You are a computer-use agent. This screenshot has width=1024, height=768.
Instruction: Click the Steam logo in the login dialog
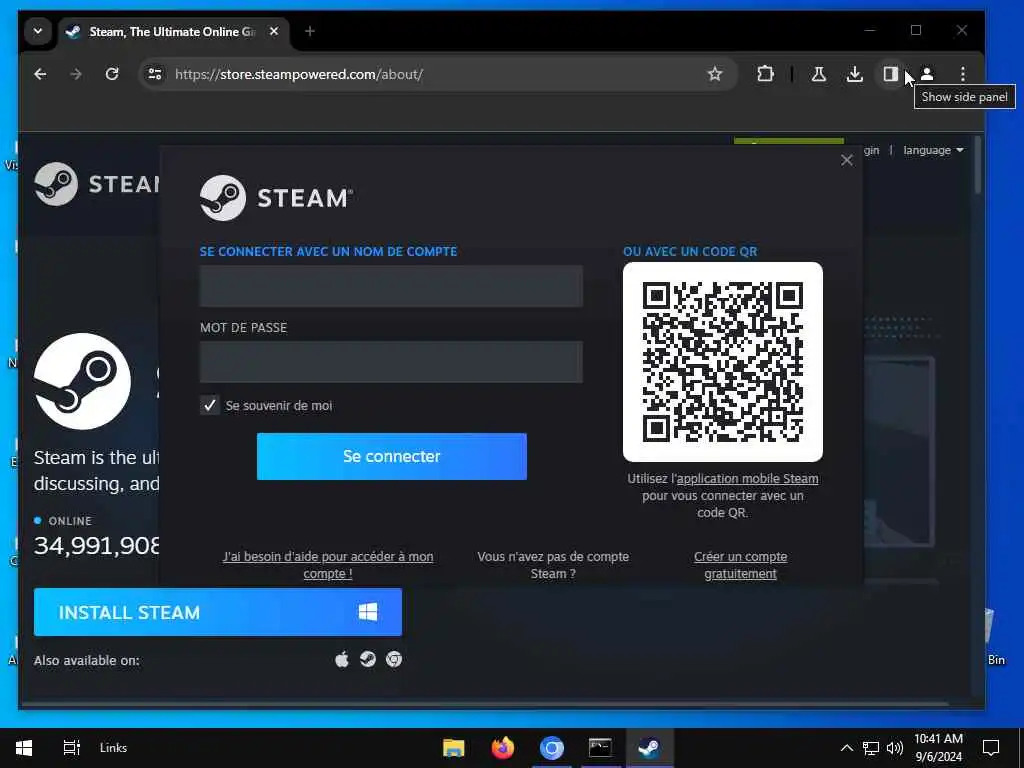click(276, 198)
